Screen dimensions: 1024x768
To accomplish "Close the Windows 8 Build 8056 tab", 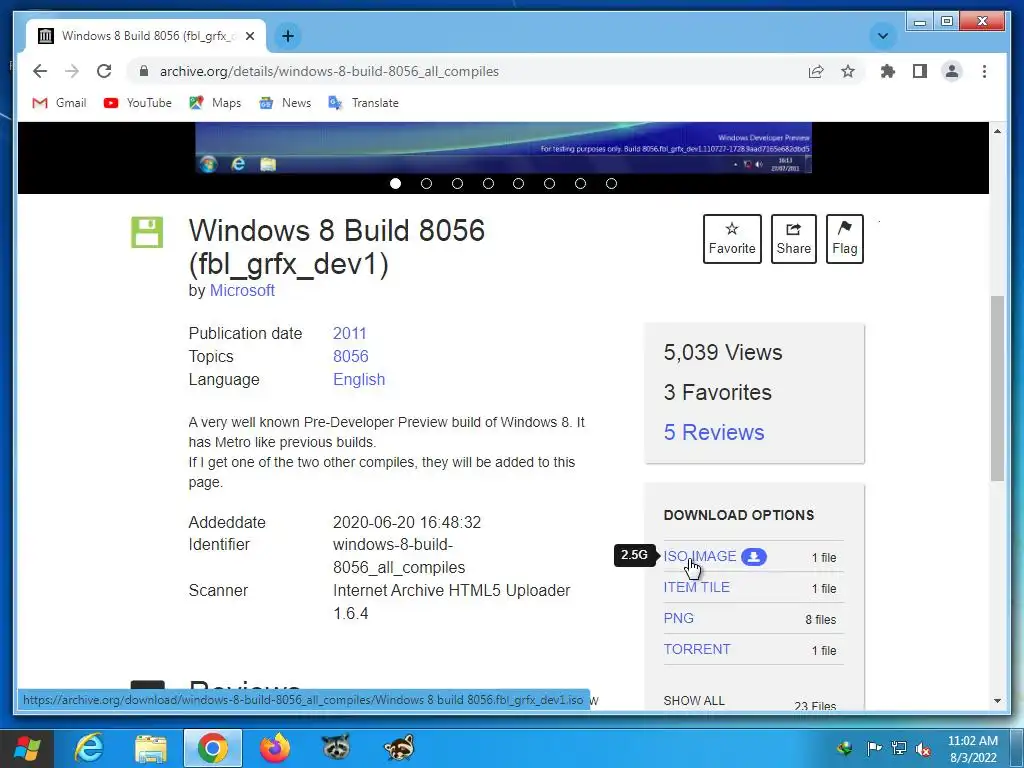I will 249,36.
